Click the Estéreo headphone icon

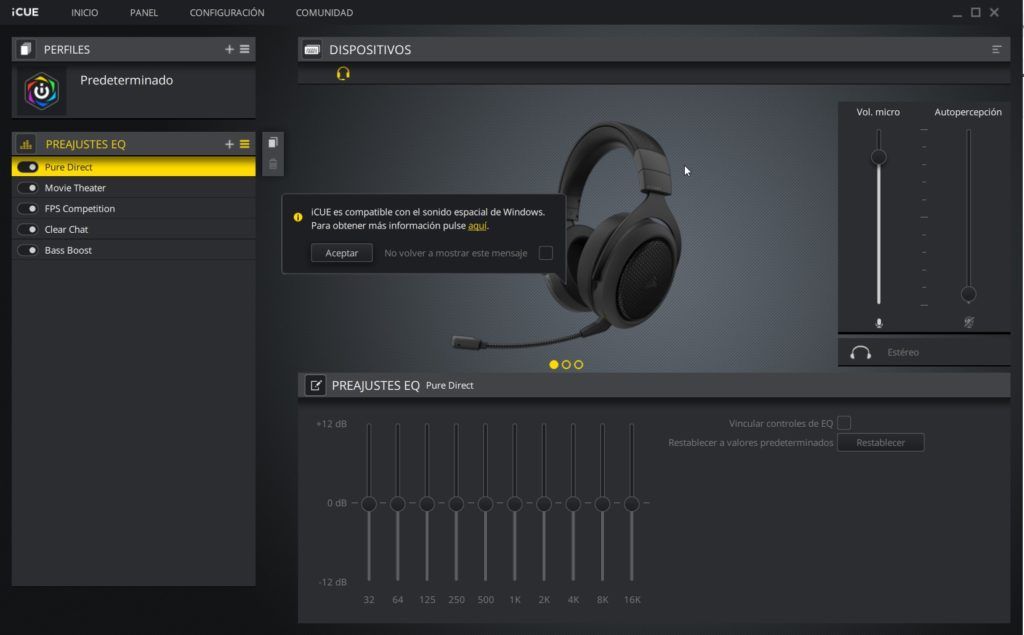(861, 353)
